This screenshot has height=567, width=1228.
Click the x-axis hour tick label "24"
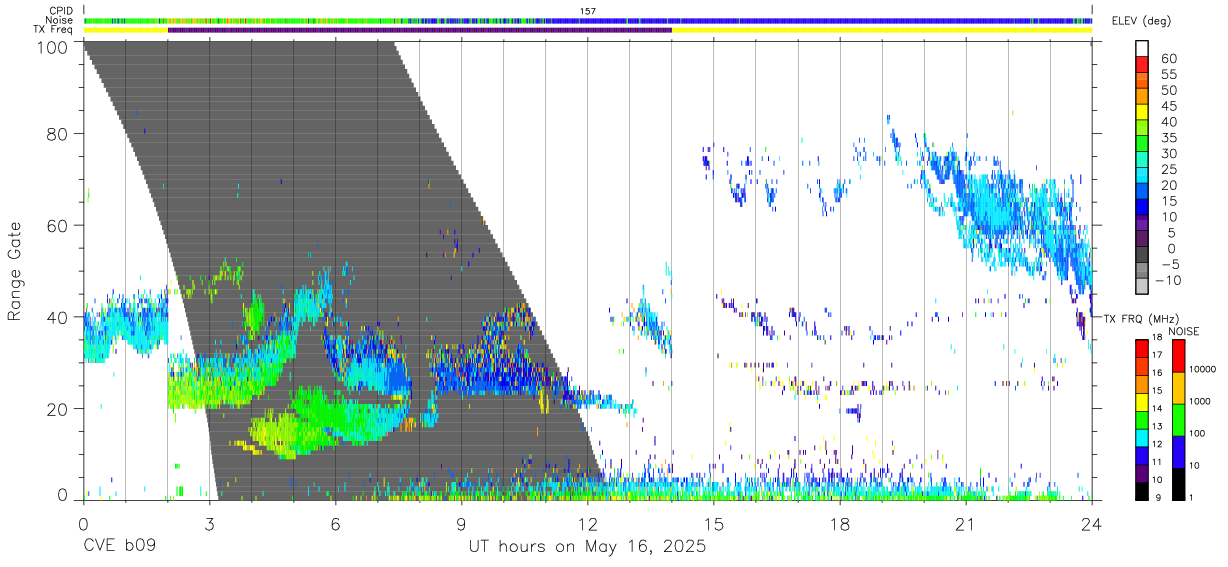pyautogui.click(x=1091, y=523)
